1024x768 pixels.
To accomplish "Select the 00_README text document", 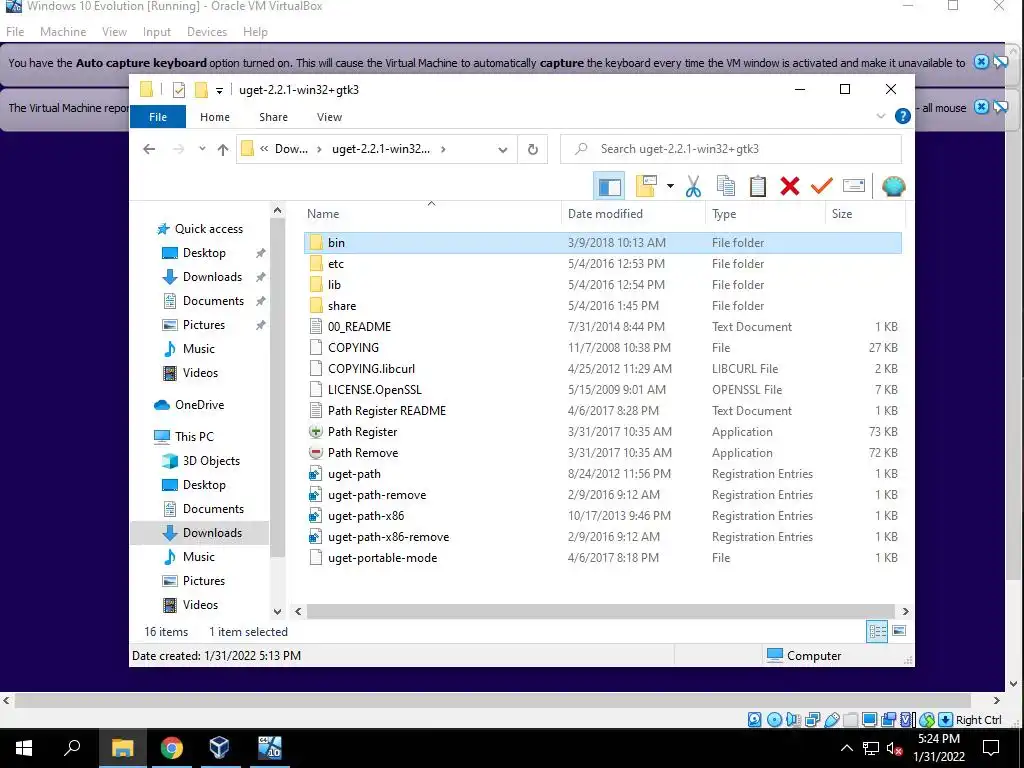I will coord(603,327).
